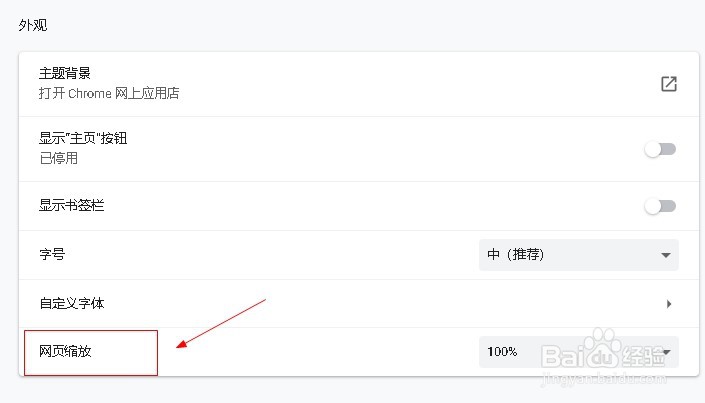The width and height of the screenshot is (705, 403).
Task: Click the red arrow annotation
Action: click(x=220, y=323)
